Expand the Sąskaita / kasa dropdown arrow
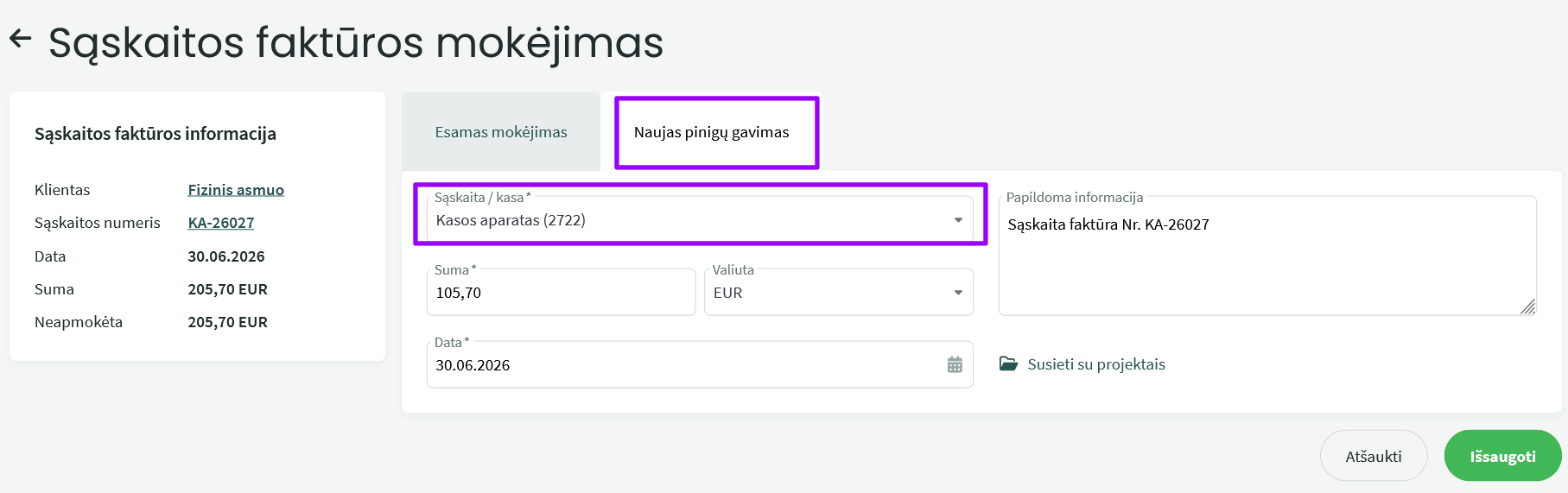 coord(958,220)
